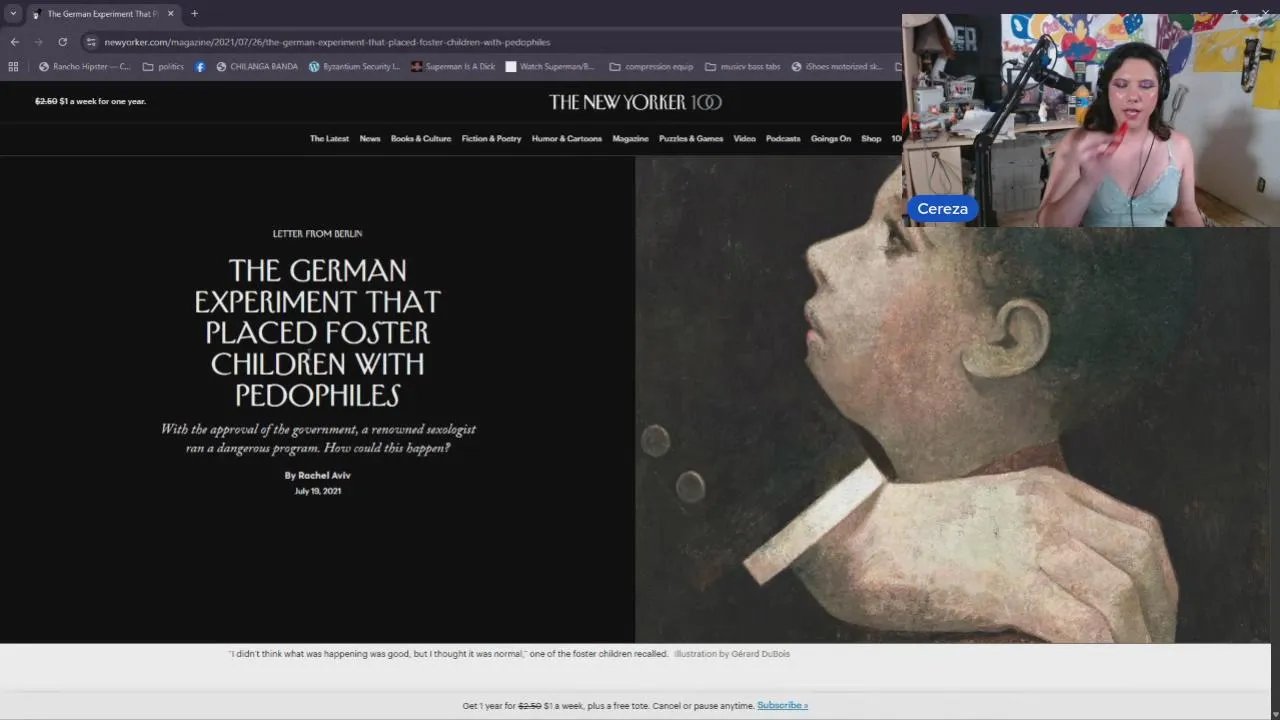Select the German Experiment browser tab

click(102, 14)
